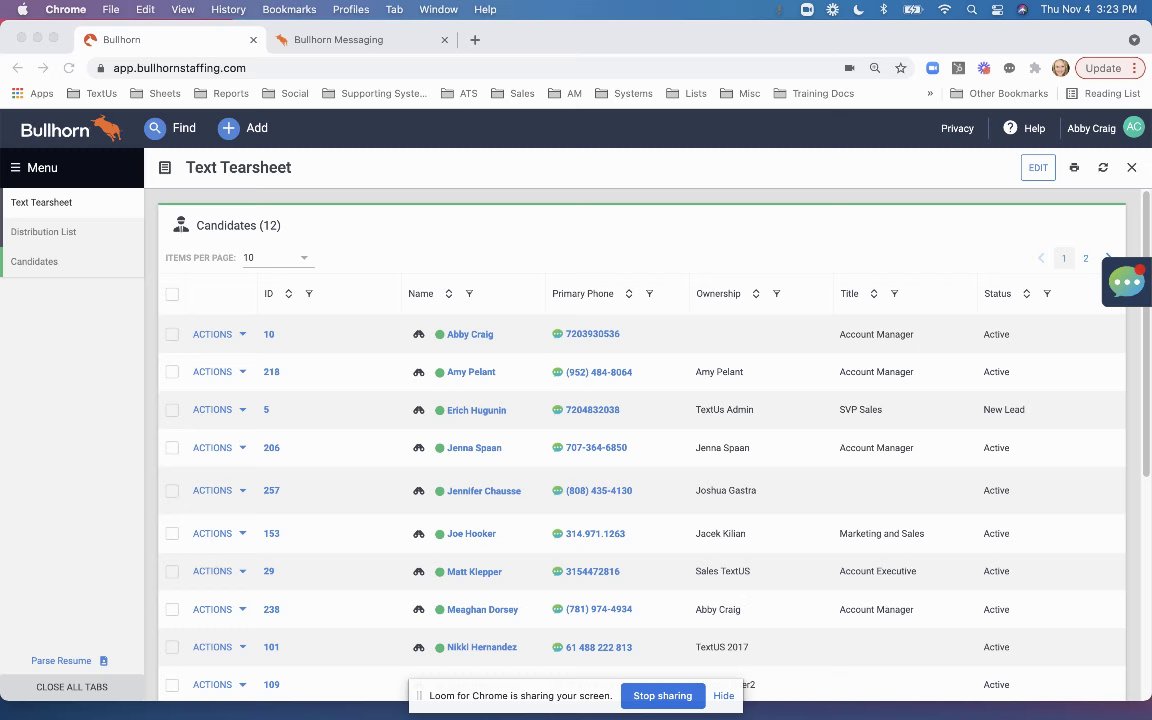This screenshot has height=720, width=1152.
Task: Check the box for Erich Hugunin row
Action: click(x=172, y=410)
